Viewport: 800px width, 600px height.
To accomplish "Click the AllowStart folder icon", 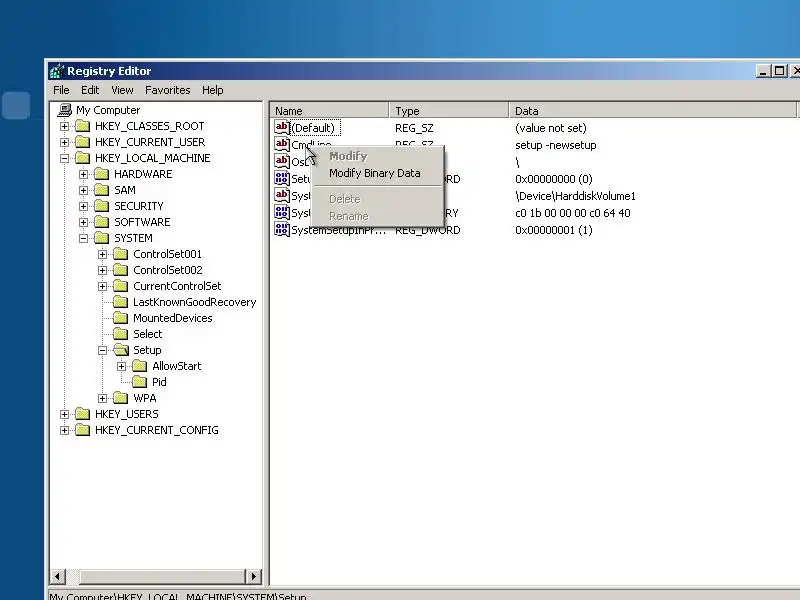I will (x=140, y=366).
